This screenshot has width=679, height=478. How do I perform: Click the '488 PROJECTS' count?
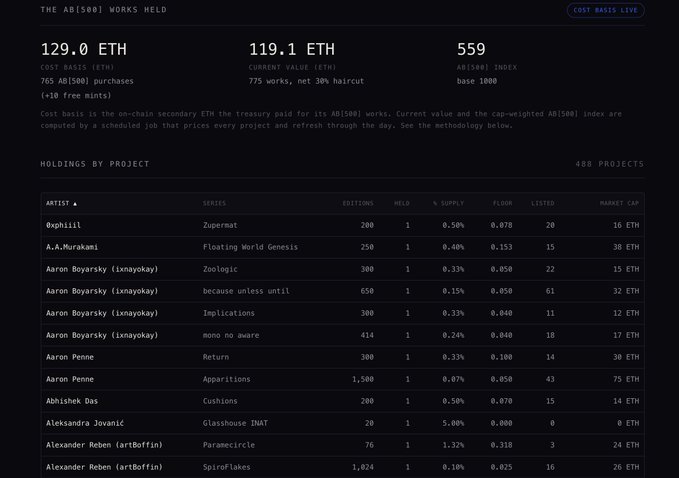[x=610, y=164]
